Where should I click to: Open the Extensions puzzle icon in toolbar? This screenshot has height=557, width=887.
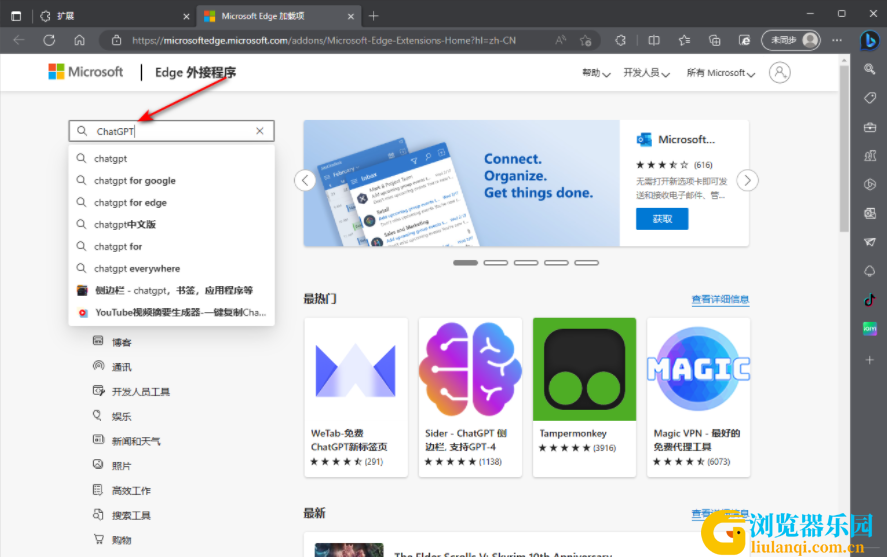coord(621,40)
